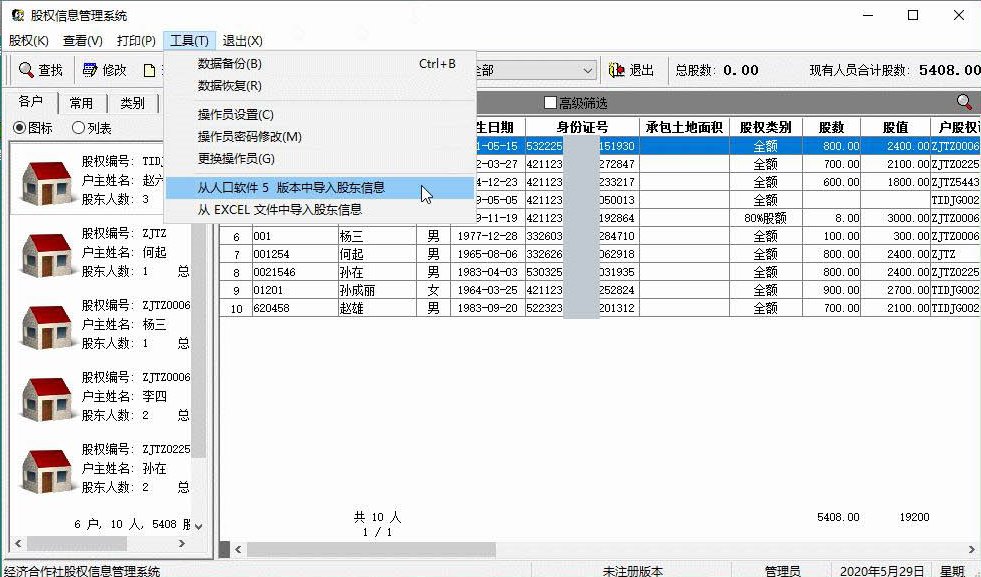This screenshot has width=981, height=577.
Task: Open the dropdown showing 全部 in toolbar
Action: (x=588, y=70)
